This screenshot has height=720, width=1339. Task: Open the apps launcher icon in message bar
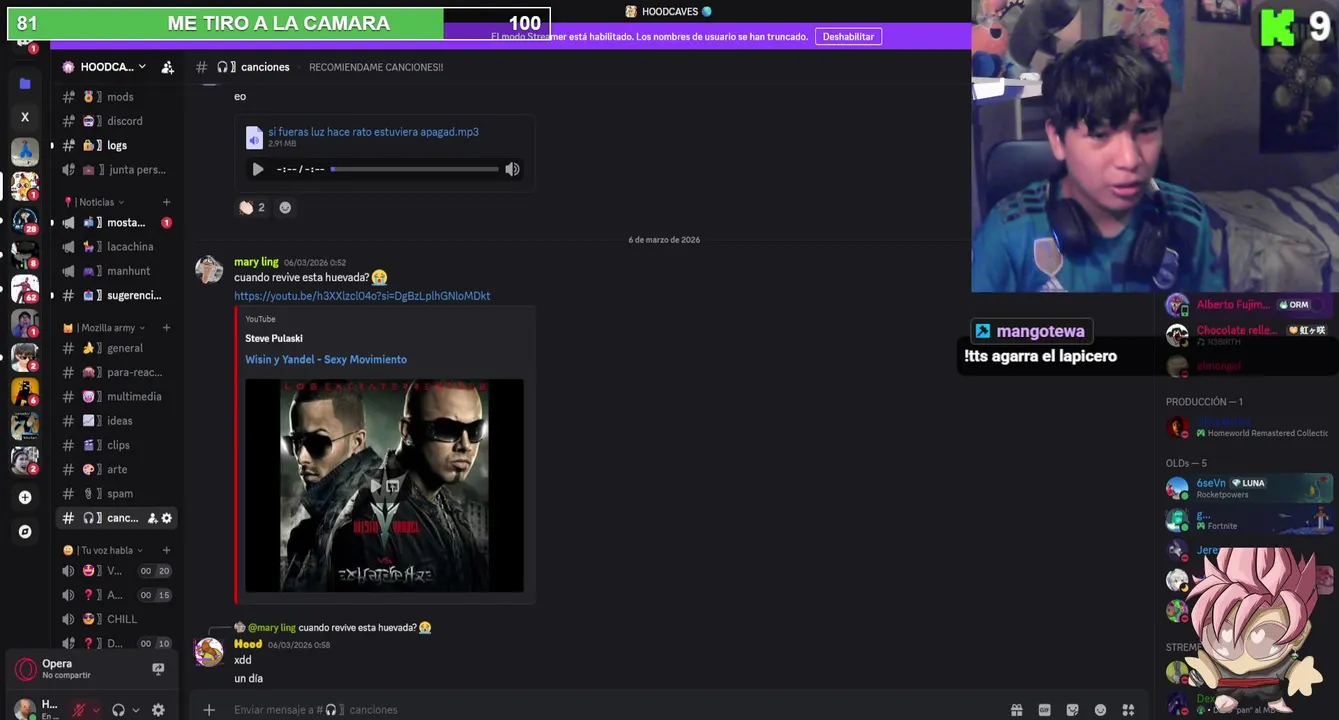pyautogui.click(x=1128, y=710)
